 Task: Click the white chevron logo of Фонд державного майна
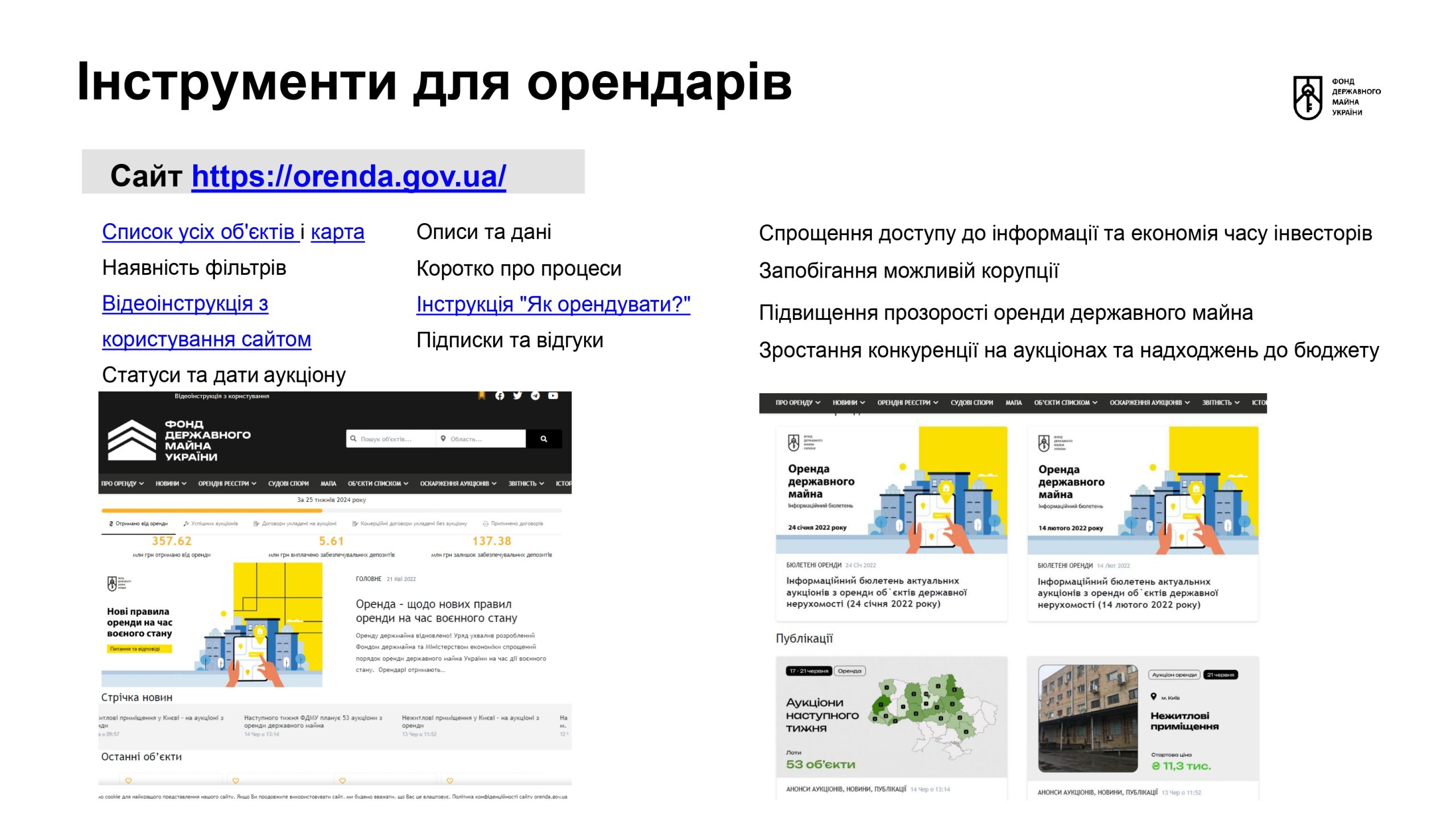tap(132, 440)
